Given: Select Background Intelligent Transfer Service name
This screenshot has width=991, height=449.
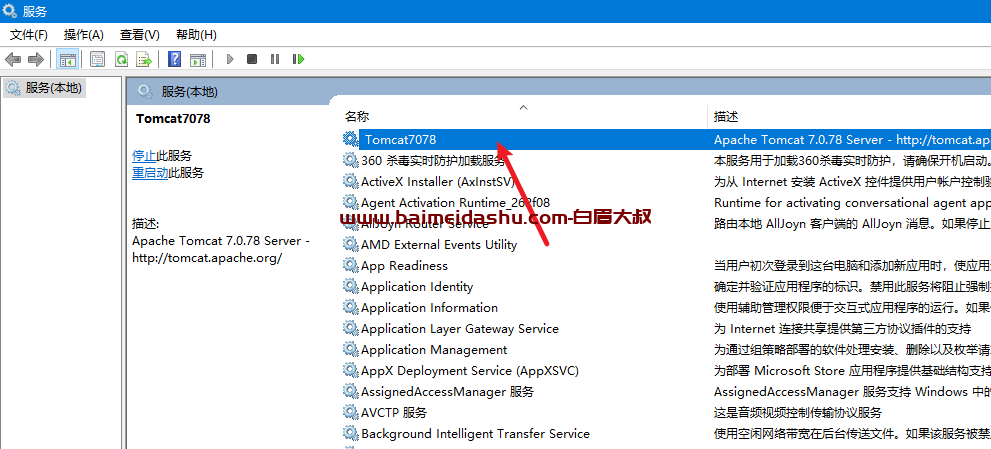Looking at the screenshot, I should (x=475, y=434).
